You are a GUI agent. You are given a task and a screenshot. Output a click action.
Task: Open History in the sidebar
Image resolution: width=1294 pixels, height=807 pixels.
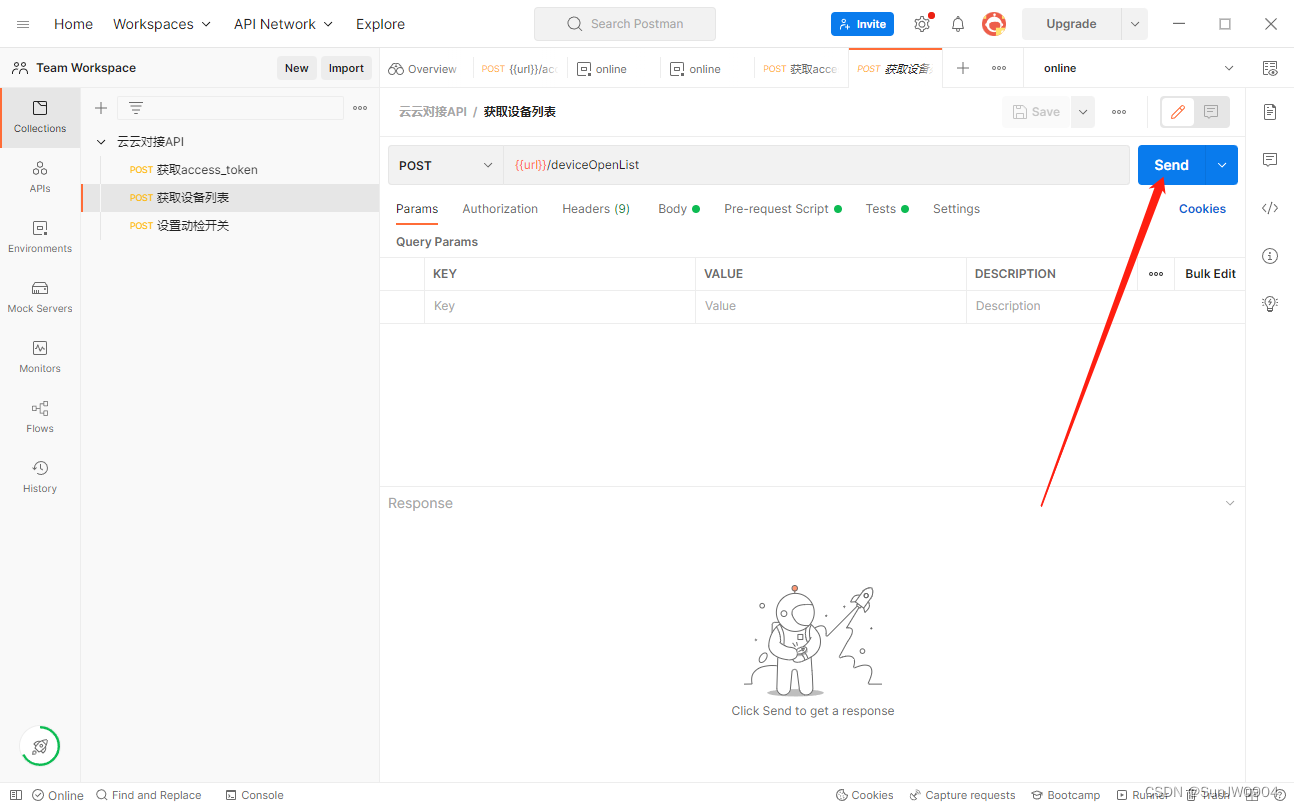[x=40, y=477]
